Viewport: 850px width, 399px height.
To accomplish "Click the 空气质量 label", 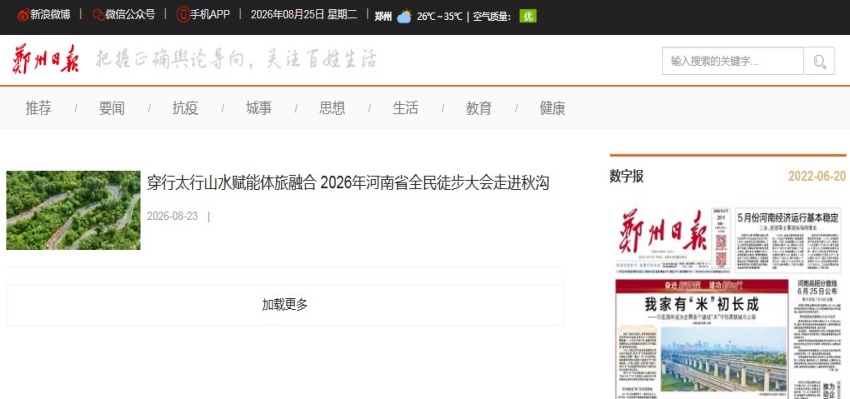I will 492,17.
